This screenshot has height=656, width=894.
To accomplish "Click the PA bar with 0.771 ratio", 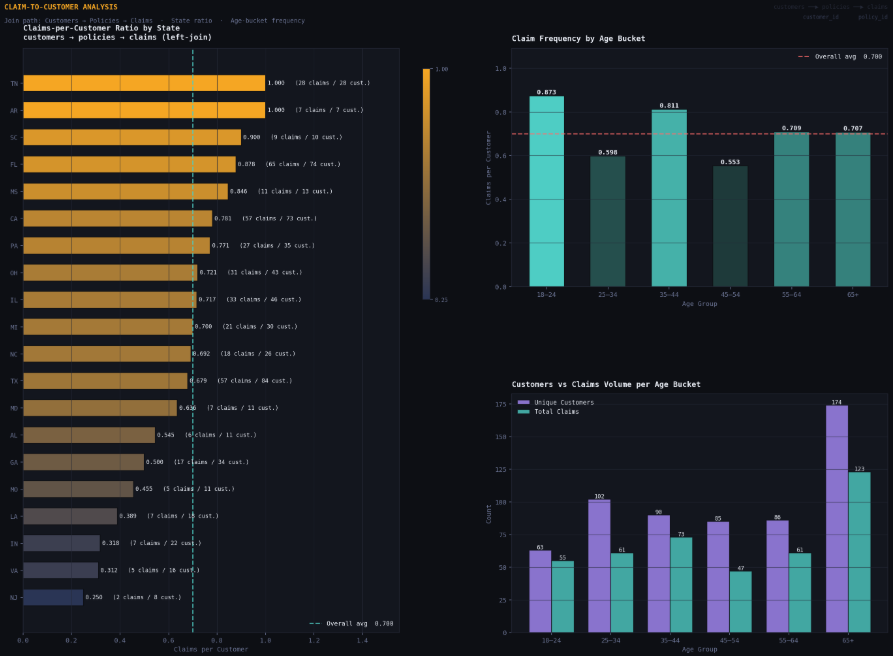I will pyautogui.click(x=116, y=246).
